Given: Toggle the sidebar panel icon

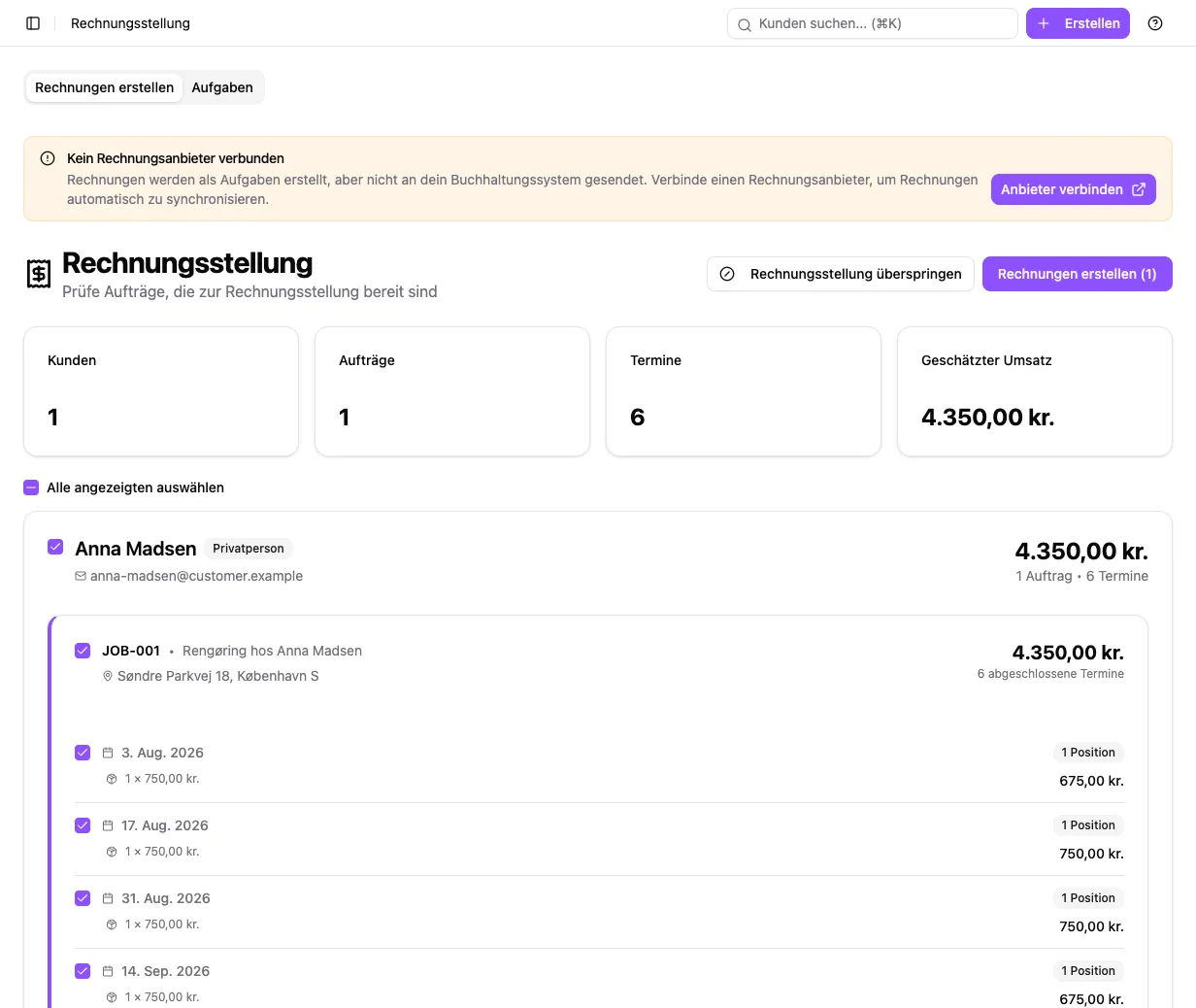Looking at the screenshot, I should coord(33,23).
